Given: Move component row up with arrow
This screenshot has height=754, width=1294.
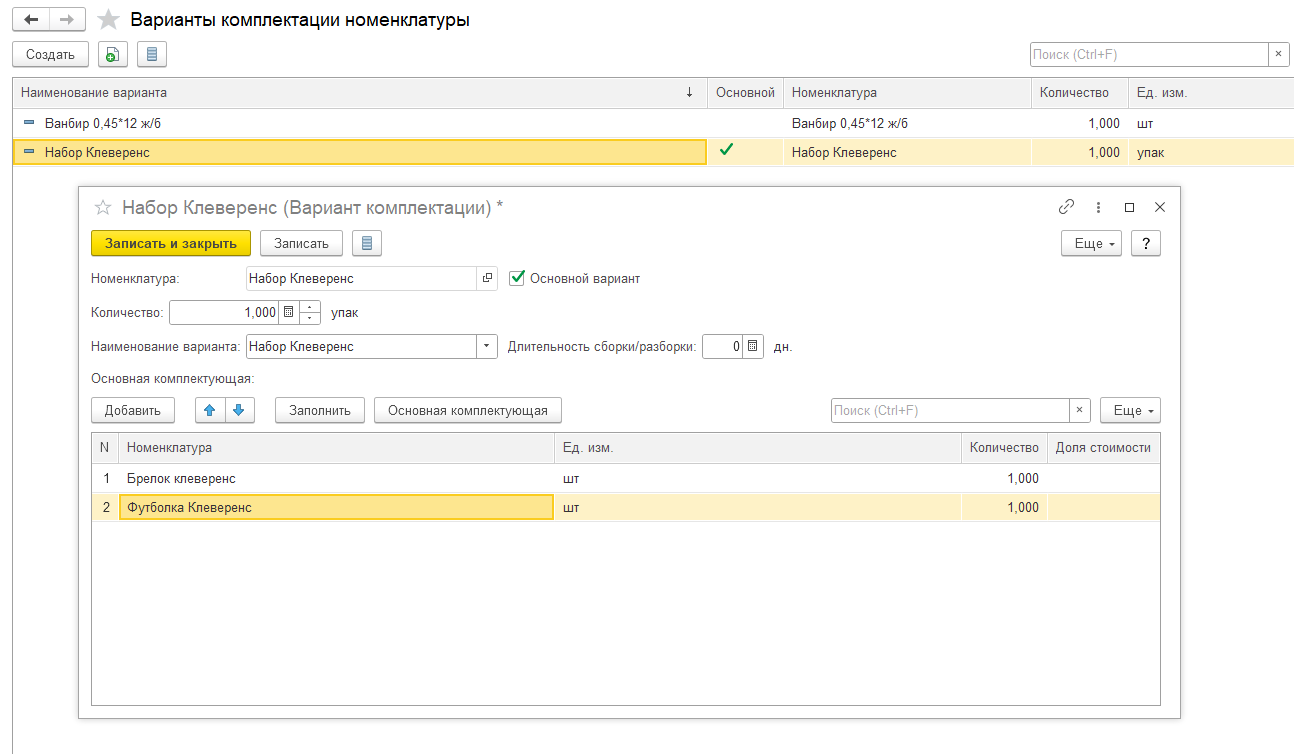Looking at the screenshot, I should click(x=210, y=410).
